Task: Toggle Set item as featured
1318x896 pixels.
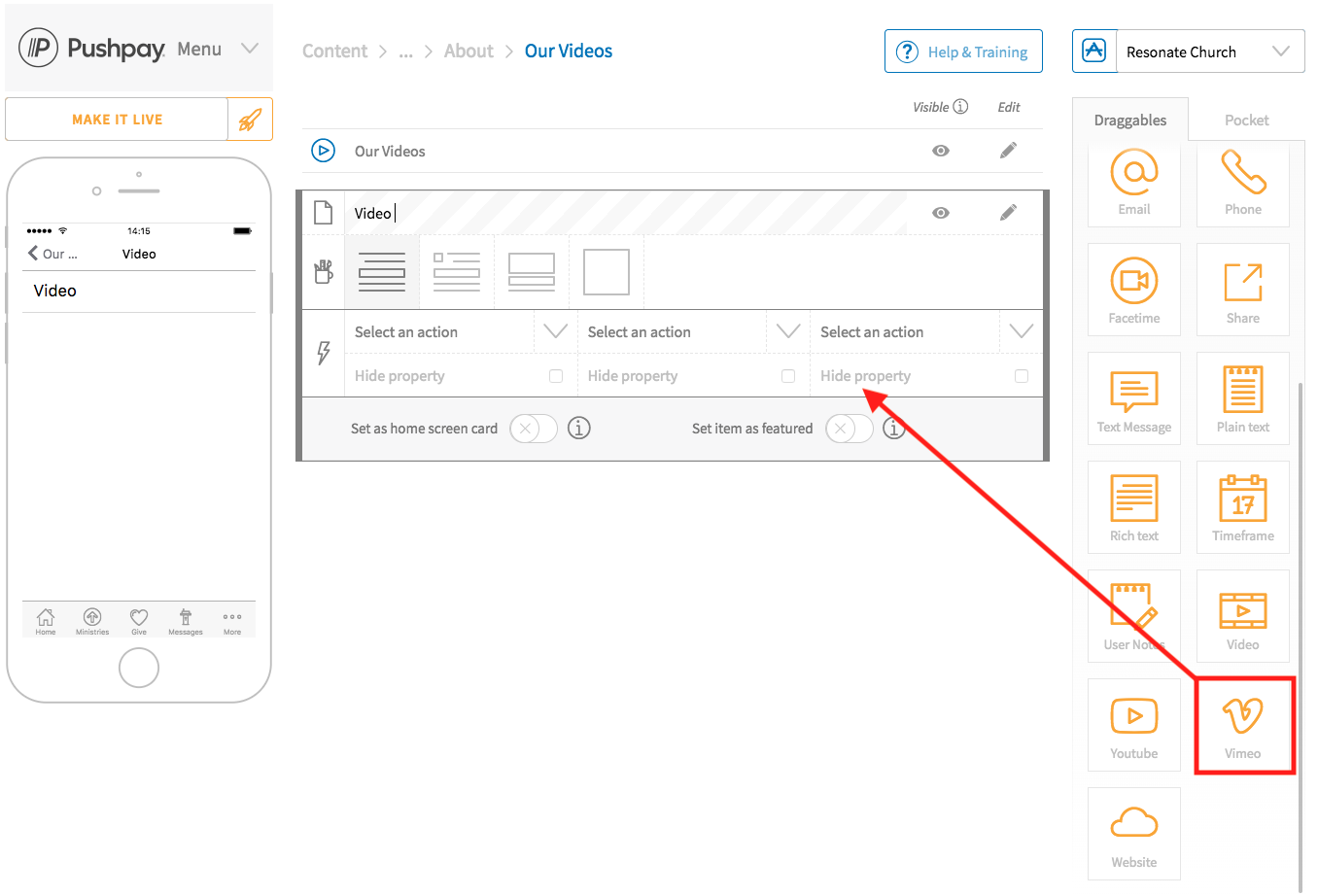Action: pyautogui.click(x=849, y=428)
